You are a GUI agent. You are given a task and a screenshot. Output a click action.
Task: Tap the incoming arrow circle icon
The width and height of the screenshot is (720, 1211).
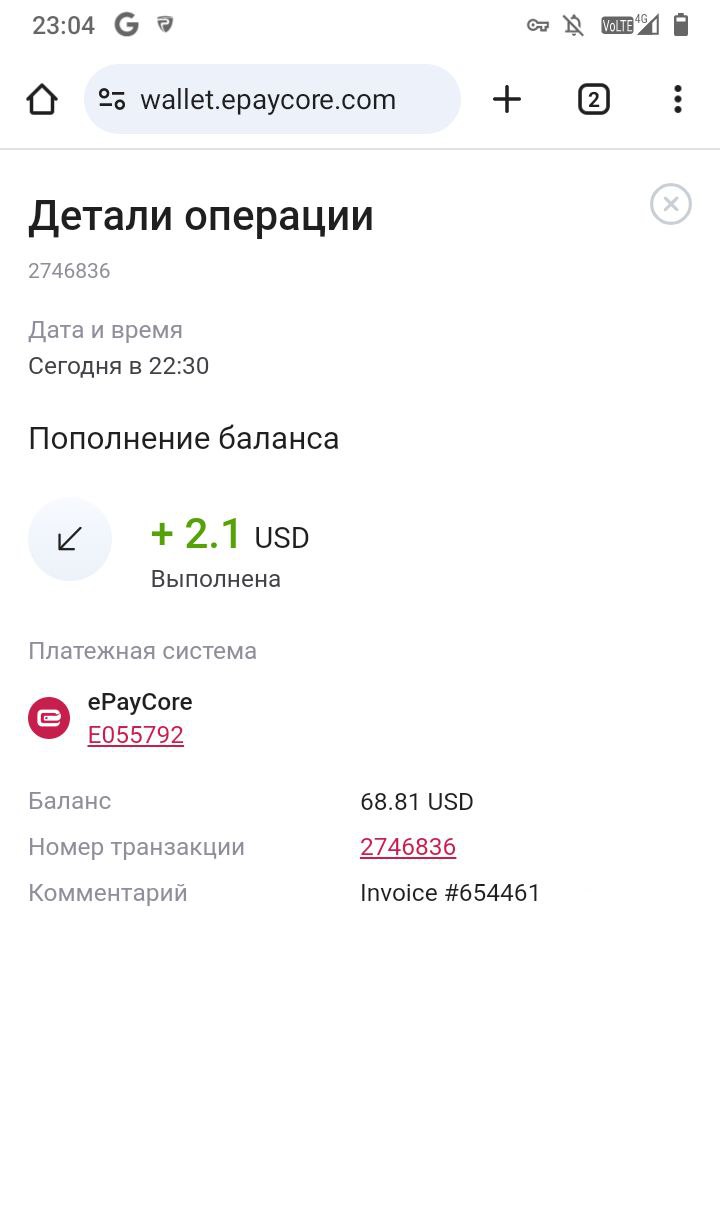coord(70,539)
